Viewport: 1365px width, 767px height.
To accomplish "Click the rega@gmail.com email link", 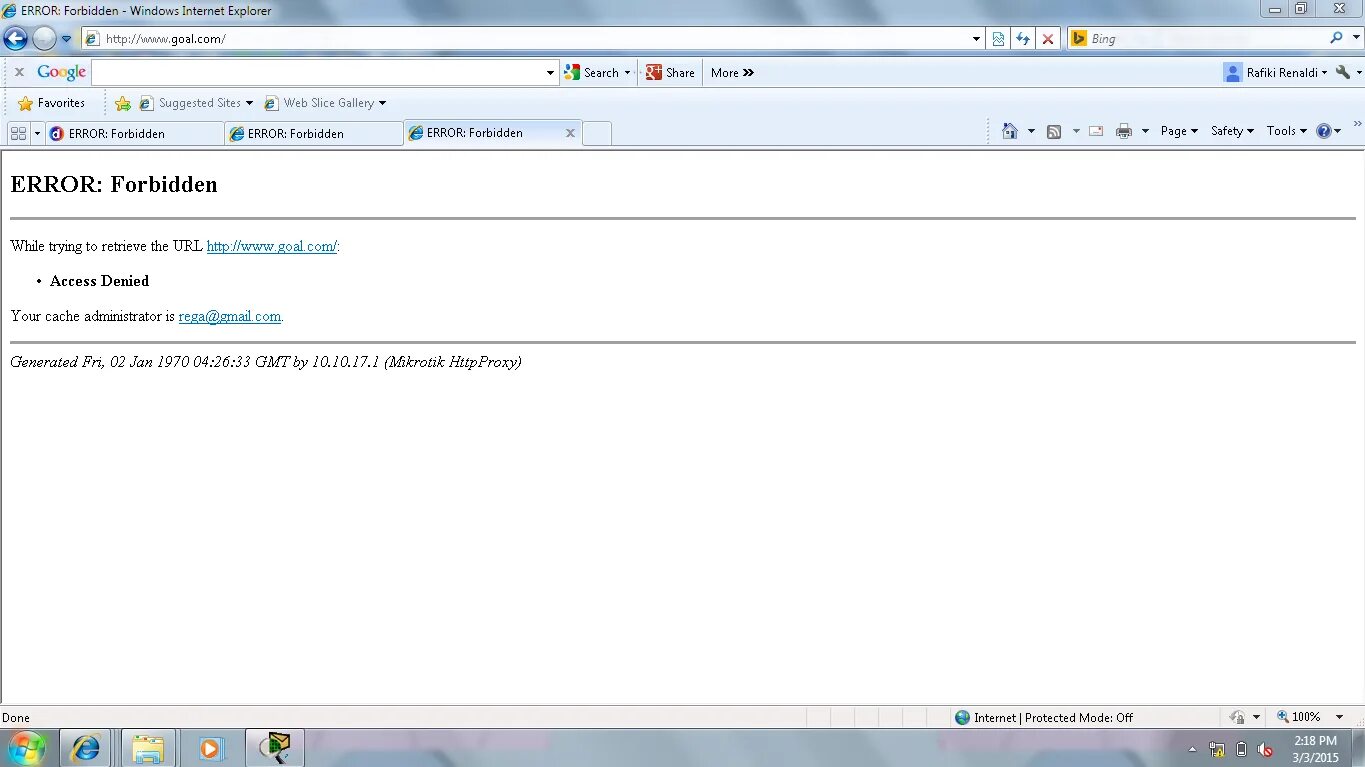I will pos(230,316).
